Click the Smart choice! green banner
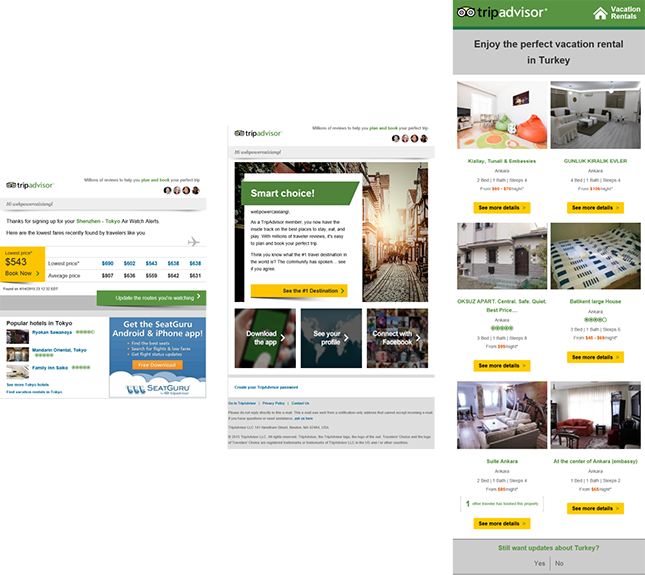This screenshot has width=645, height=575. click(x=299, y=193)
